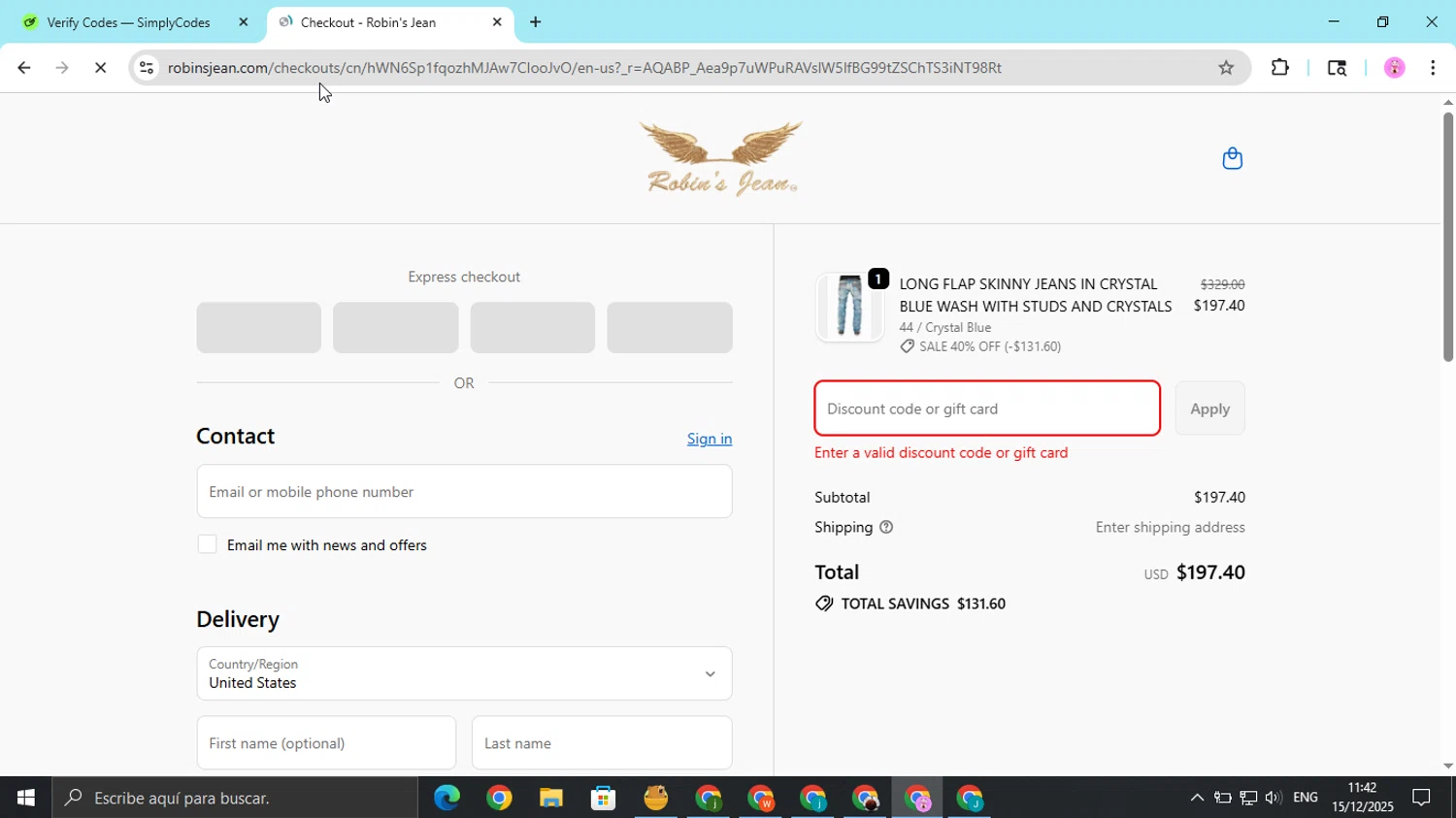Viewport: 1456px width, 818px height.
Task: Open Chrome three-dot menu
Action: pos(1433,68)
